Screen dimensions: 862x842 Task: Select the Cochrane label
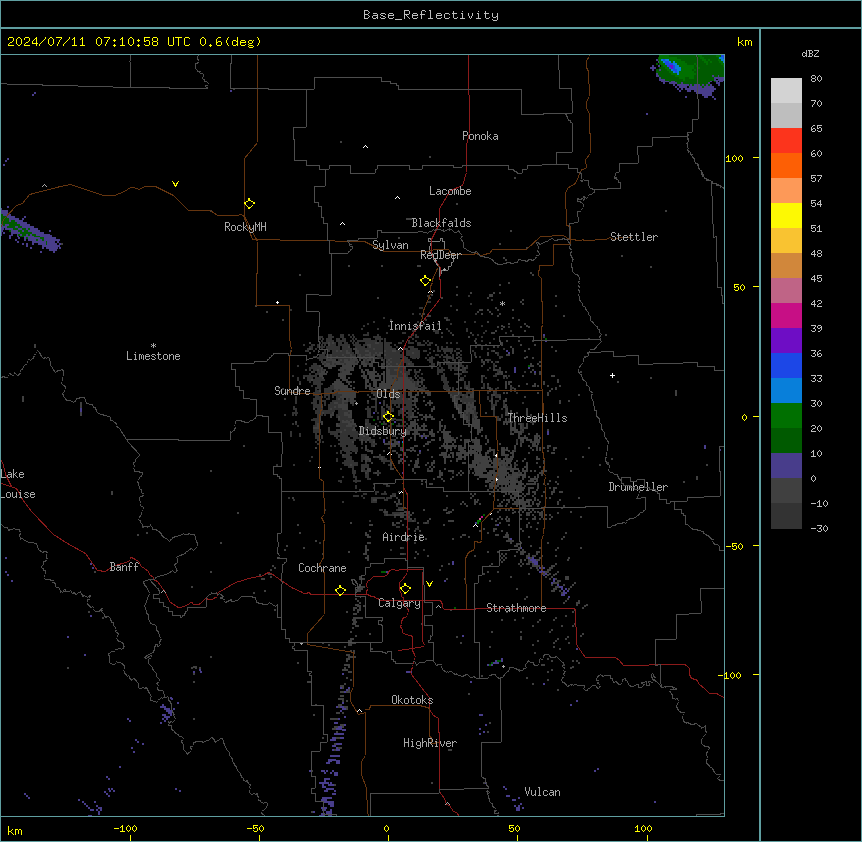pyautogui.click(x=322, y=568)
